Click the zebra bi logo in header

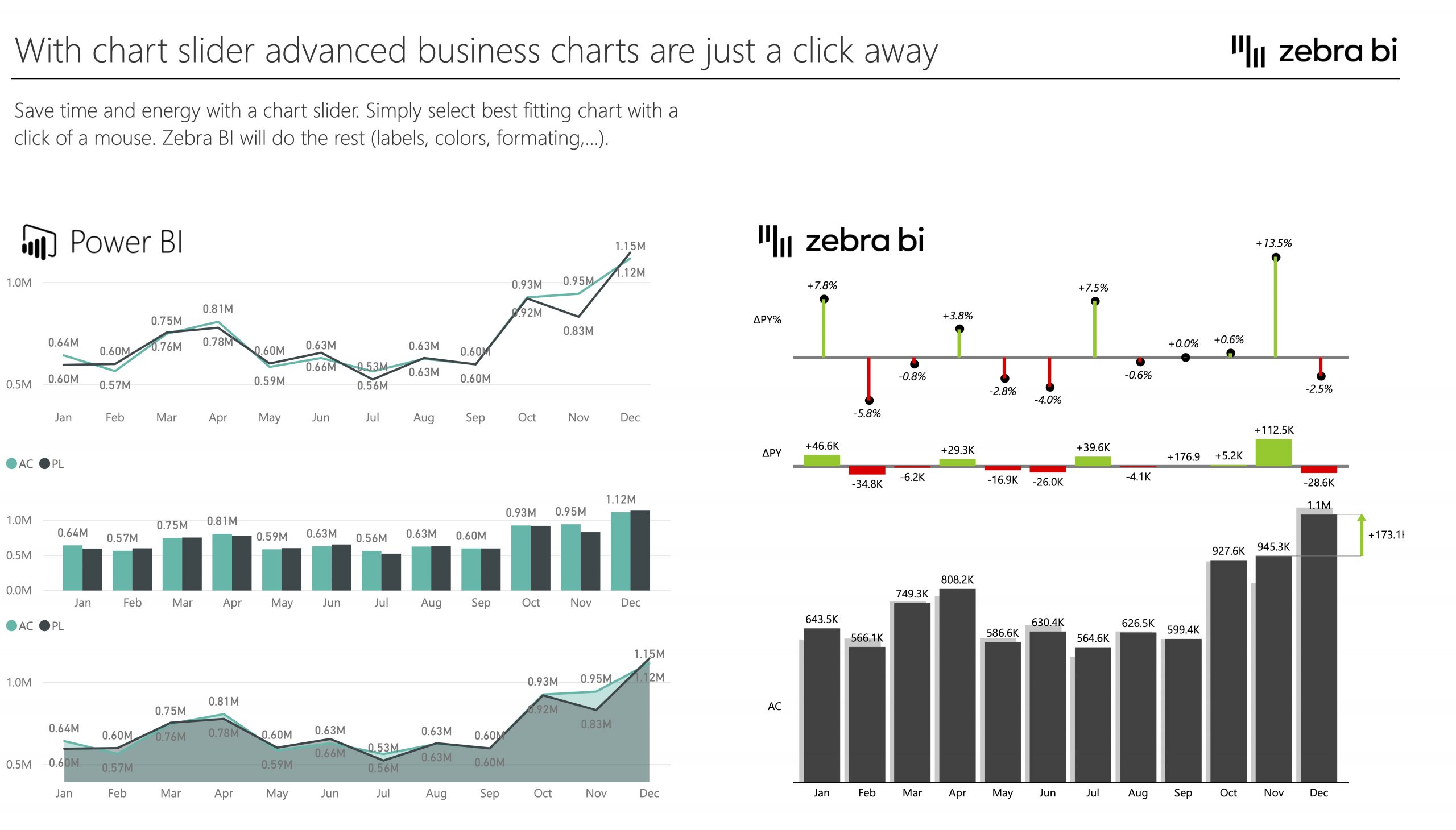(1314, 51)
